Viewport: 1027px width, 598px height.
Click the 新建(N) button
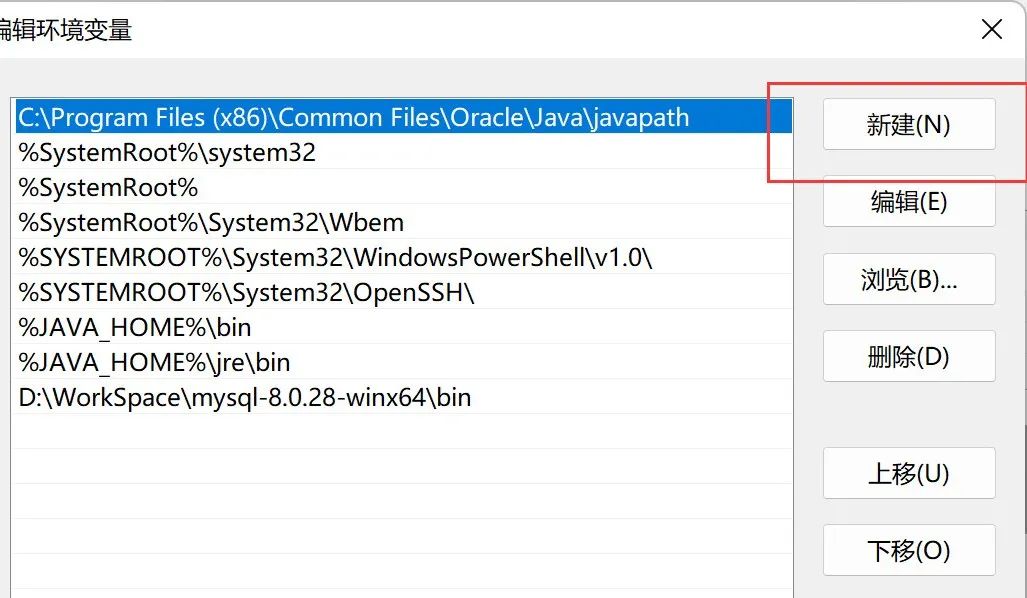(x=909, y=124)
